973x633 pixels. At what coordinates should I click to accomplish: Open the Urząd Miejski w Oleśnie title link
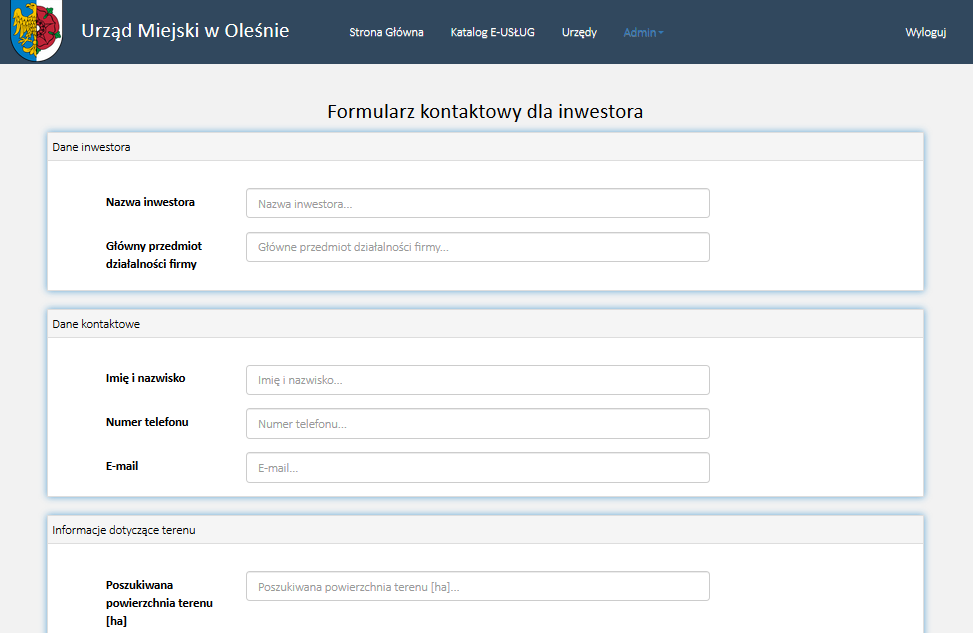click(185, 31)
